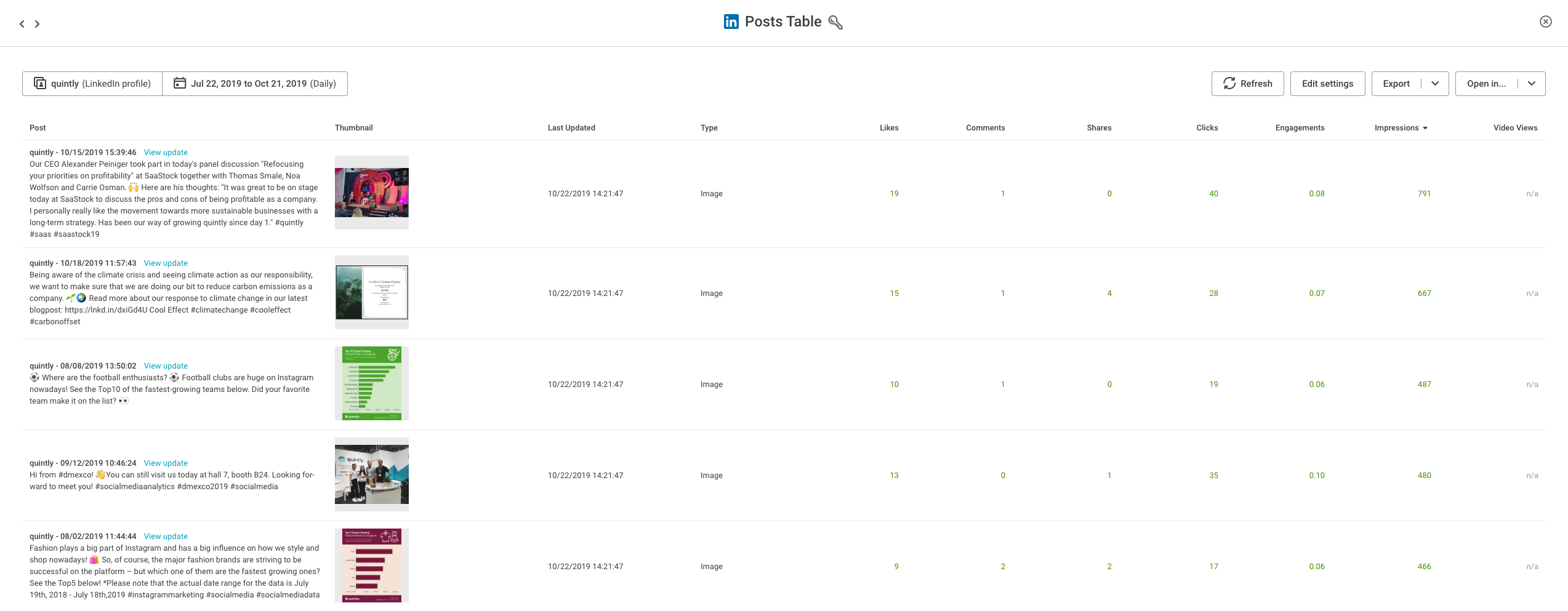Click the profile icon in the quintly selector

(39, 82)
